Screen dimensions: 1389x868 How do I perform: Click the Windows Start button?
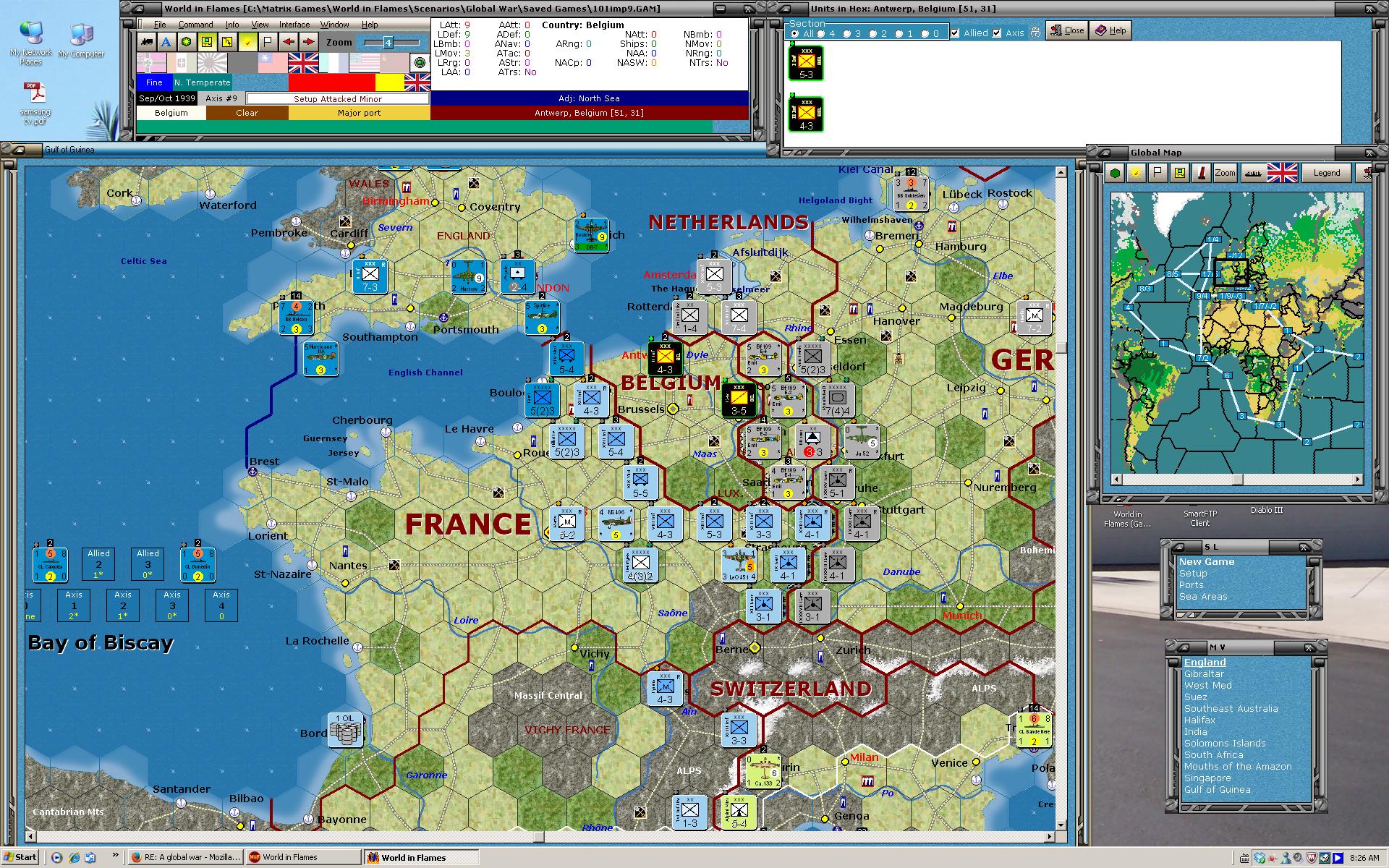[20, 857]
